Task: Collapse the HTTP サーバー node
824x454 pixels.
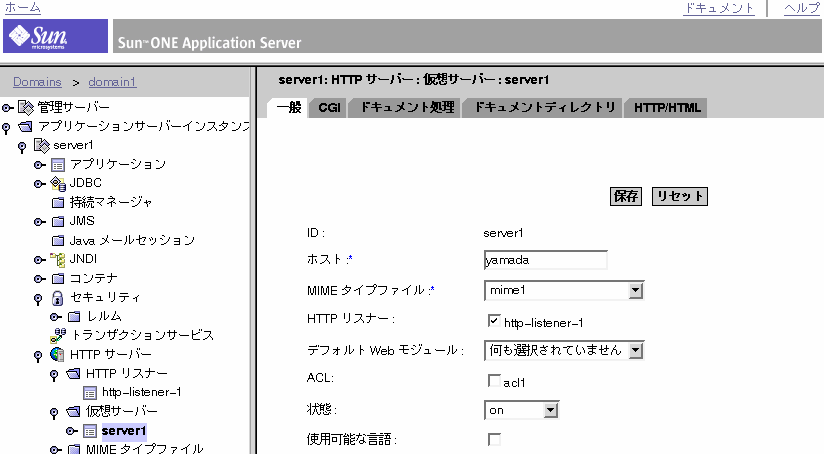Action: [38, 357]
